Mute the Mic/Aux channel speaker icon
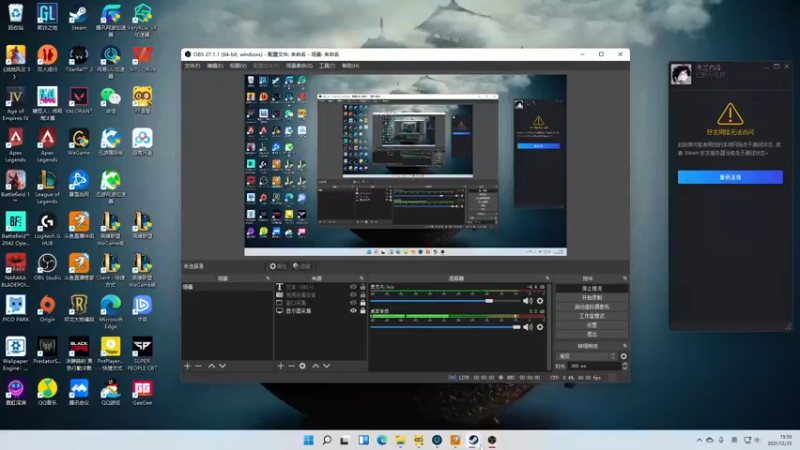 click(x=528, y=301)
